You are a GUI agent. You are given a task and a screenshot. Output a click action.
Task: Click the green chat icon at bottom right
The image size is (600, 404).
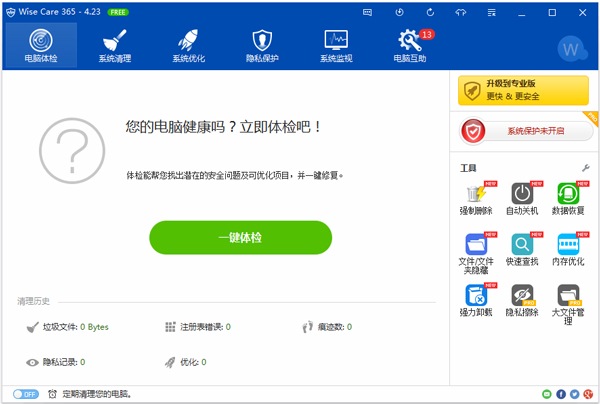tap(547, 394)
